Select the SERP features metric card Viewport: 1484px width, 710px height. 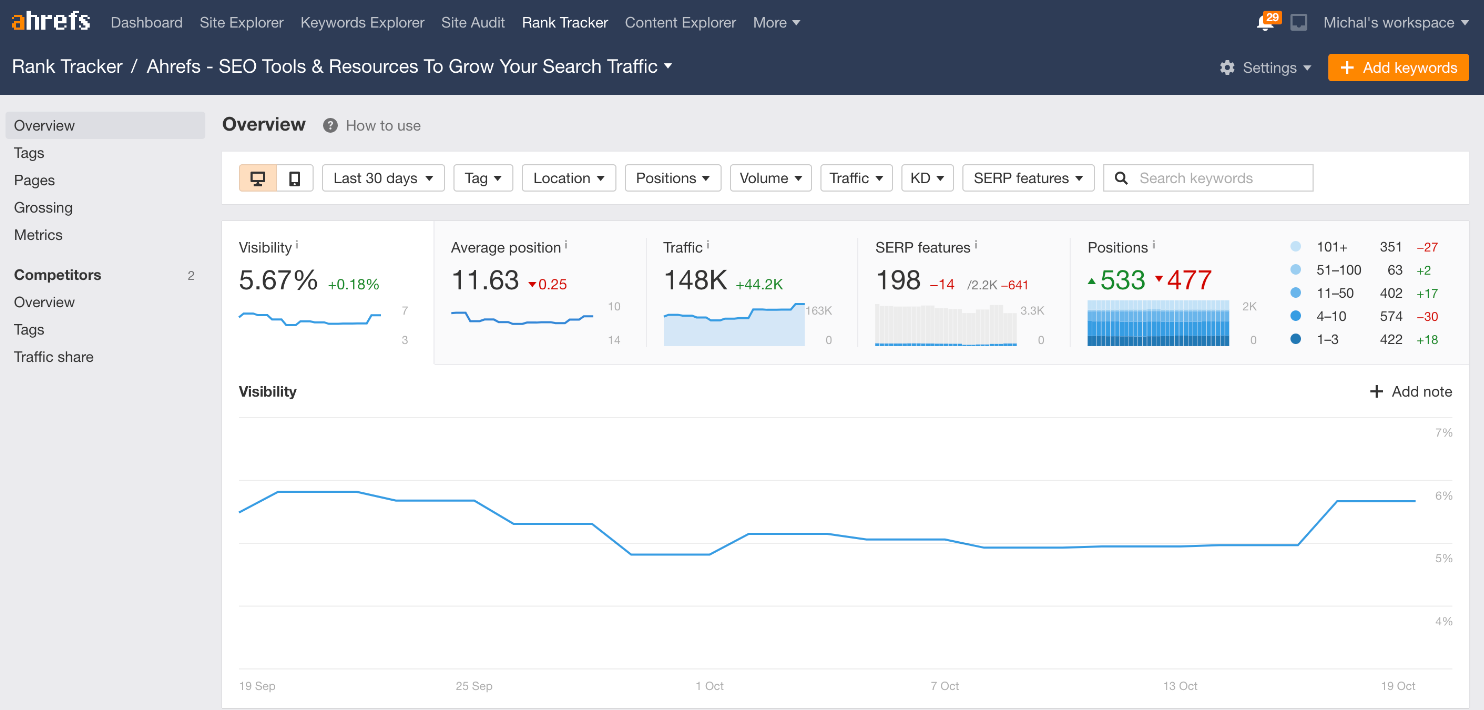point(964,293)
